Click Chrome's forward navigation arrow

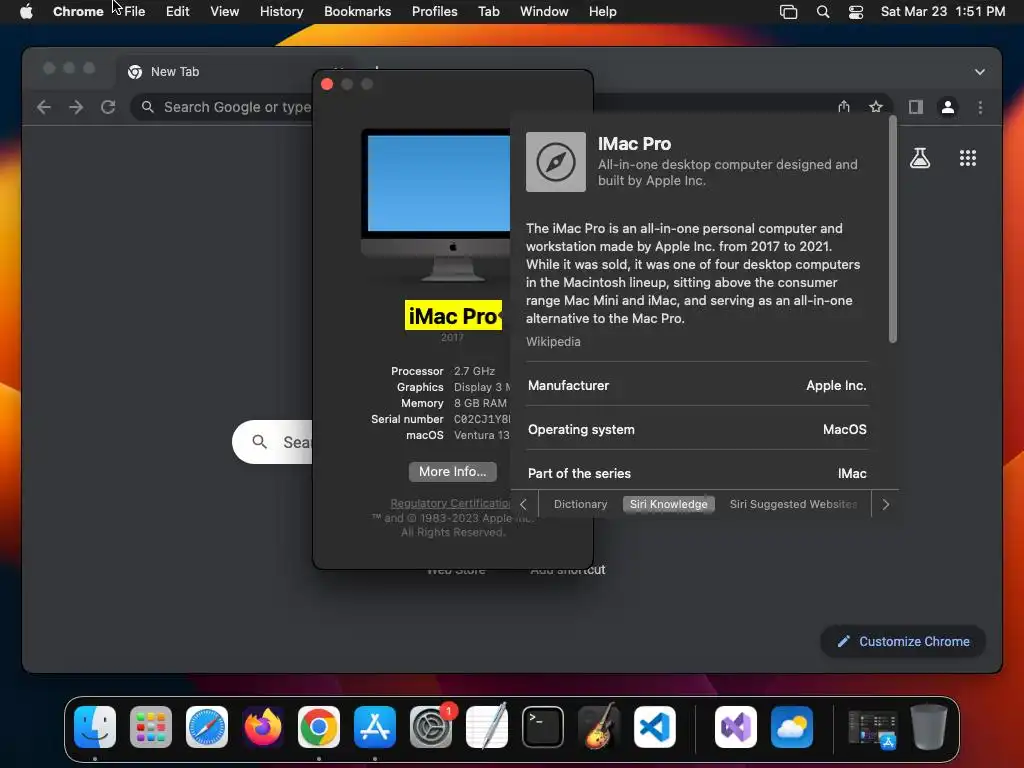pyautogui.click(x=76, y=107)
